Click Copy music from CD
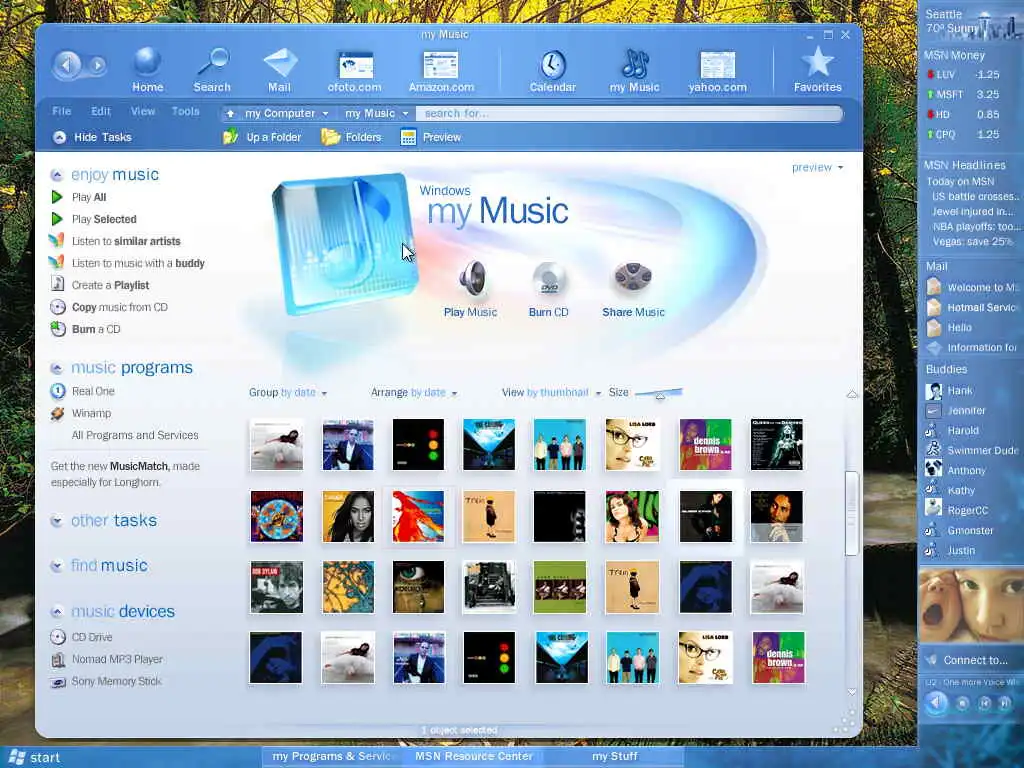 tap(120, 307)
